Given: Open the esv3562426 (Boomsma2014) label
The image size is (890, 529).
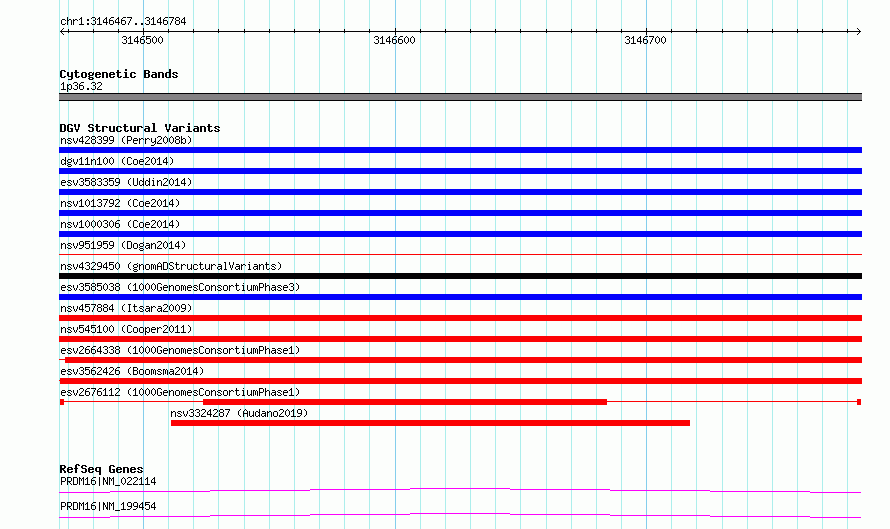Looking at the screenshot, I should click(x=132, y=371).
